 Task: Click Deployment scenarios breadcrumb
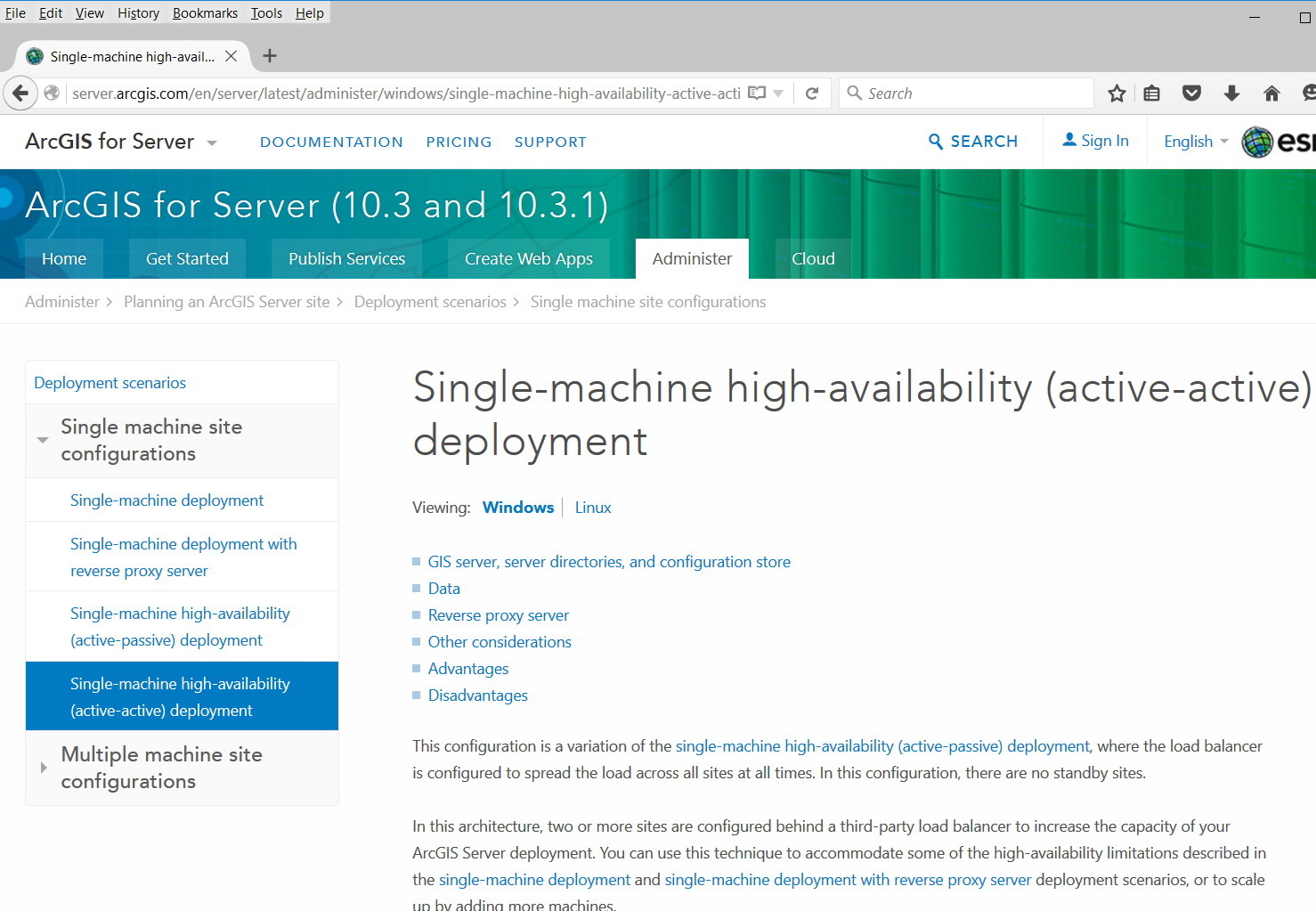click(430, 302)
